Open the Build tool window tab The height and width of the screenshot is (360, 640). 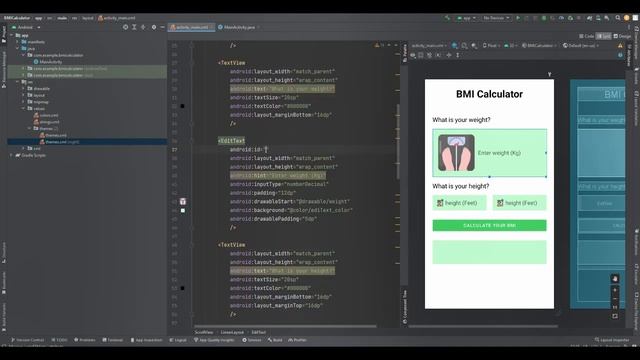coord(275,340)
